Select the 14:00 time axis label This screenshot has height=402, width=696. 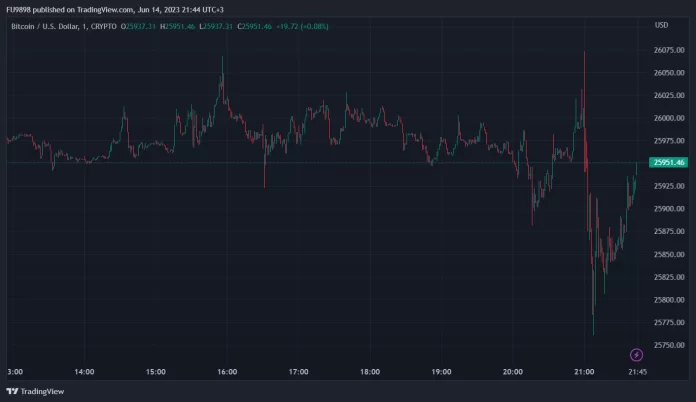coord(84,372)
